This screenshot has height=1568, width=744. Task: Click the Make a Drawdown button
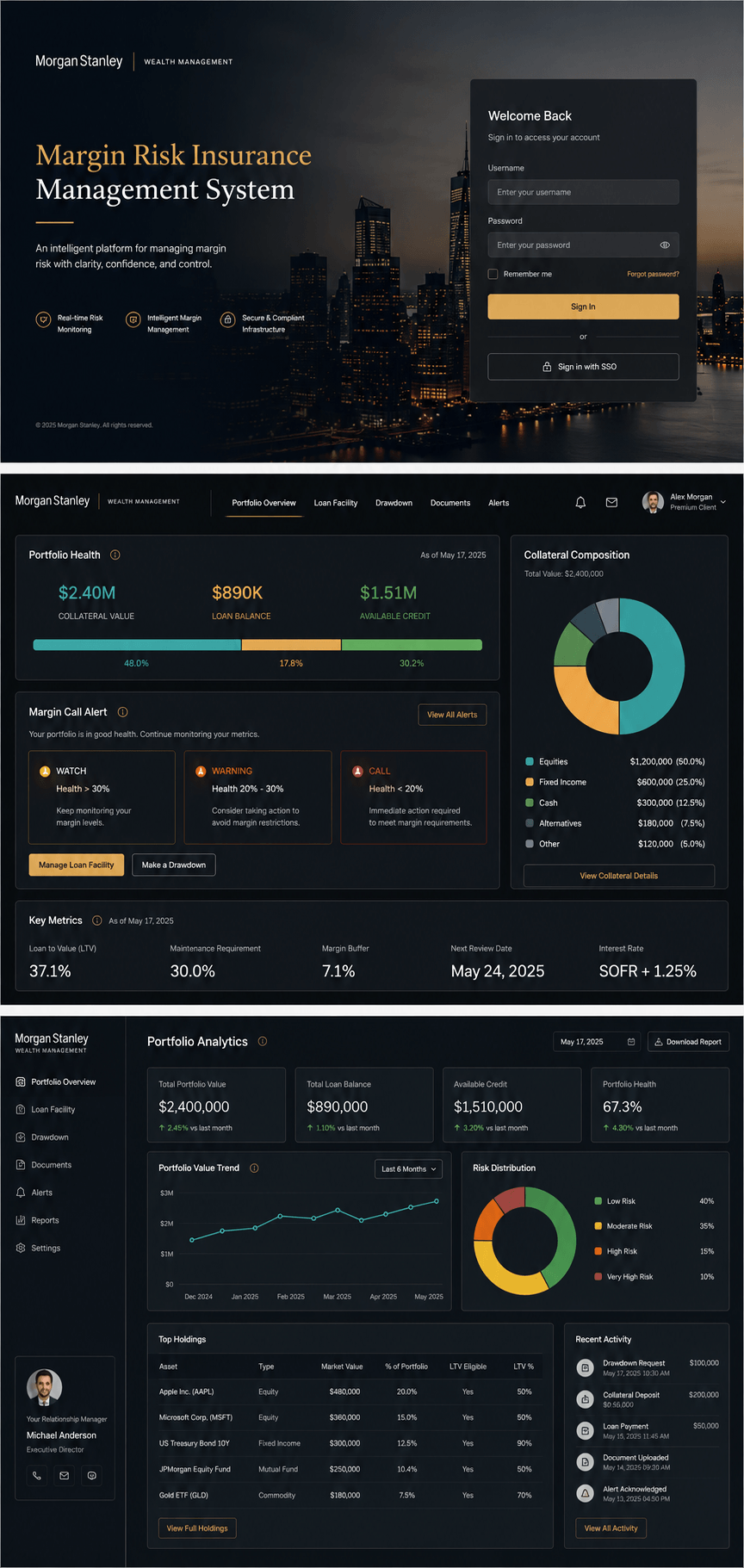[173, 865]
